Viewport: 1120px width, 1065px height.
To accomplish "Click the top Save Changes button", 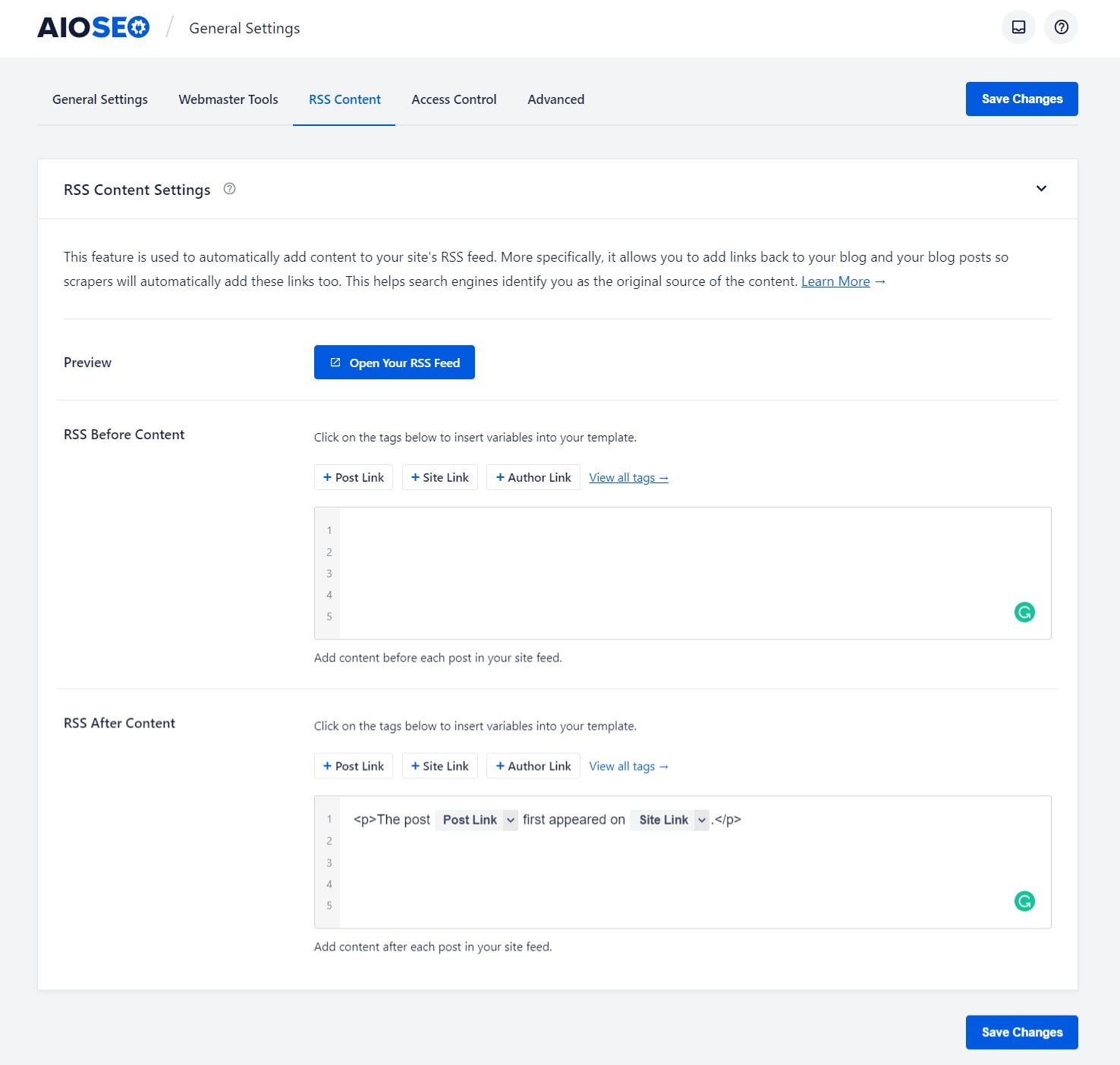I will coord(1021,99).
